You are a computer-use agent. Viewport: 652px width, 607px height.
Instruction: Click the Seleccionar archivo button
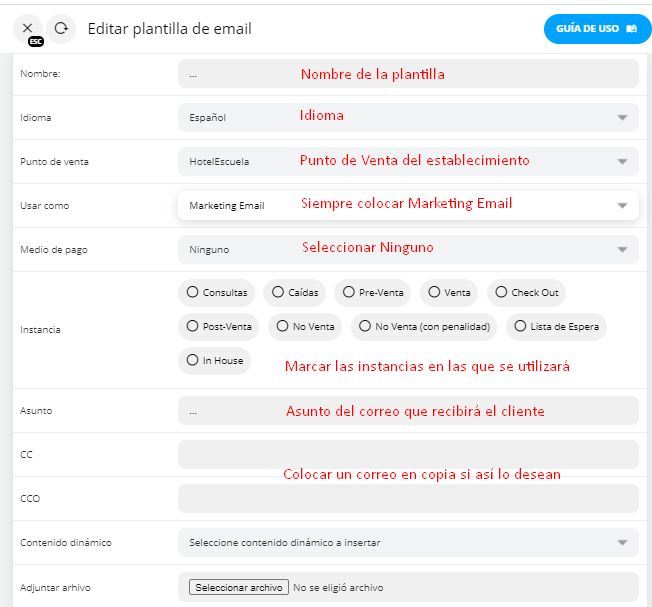click(x=239, y=587)
